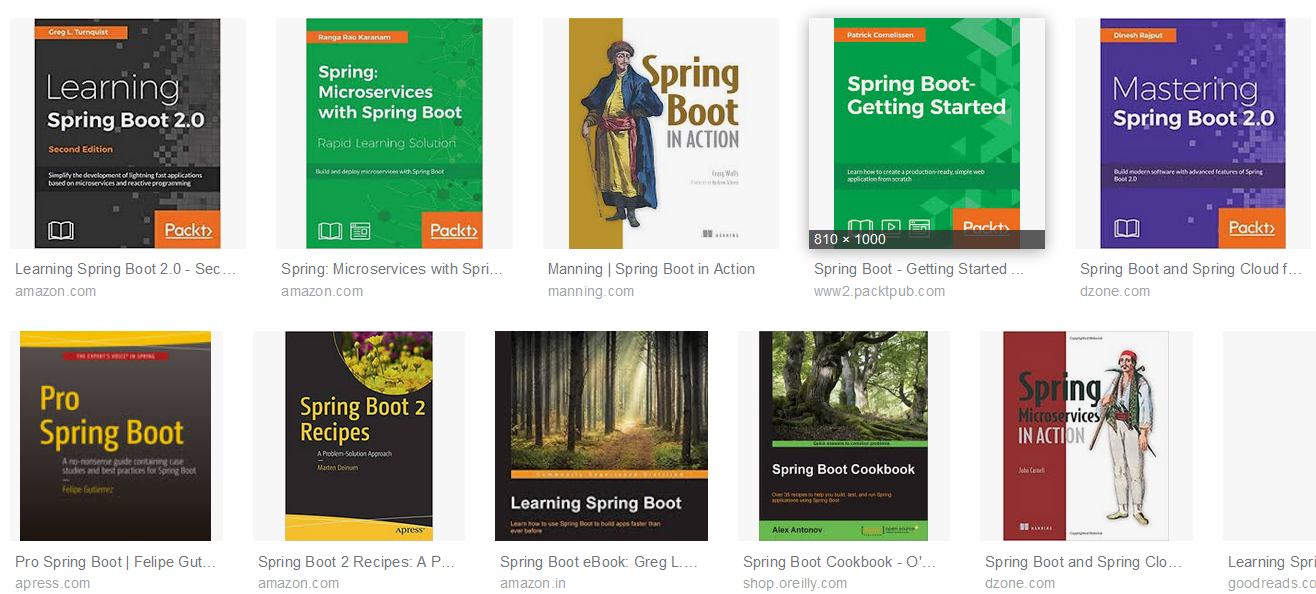Image resolution: width=1316 pixels, height=594 pixels.
Task: Click 'Spring Boot - Getting Started' title
Action: tap(918, 269)
